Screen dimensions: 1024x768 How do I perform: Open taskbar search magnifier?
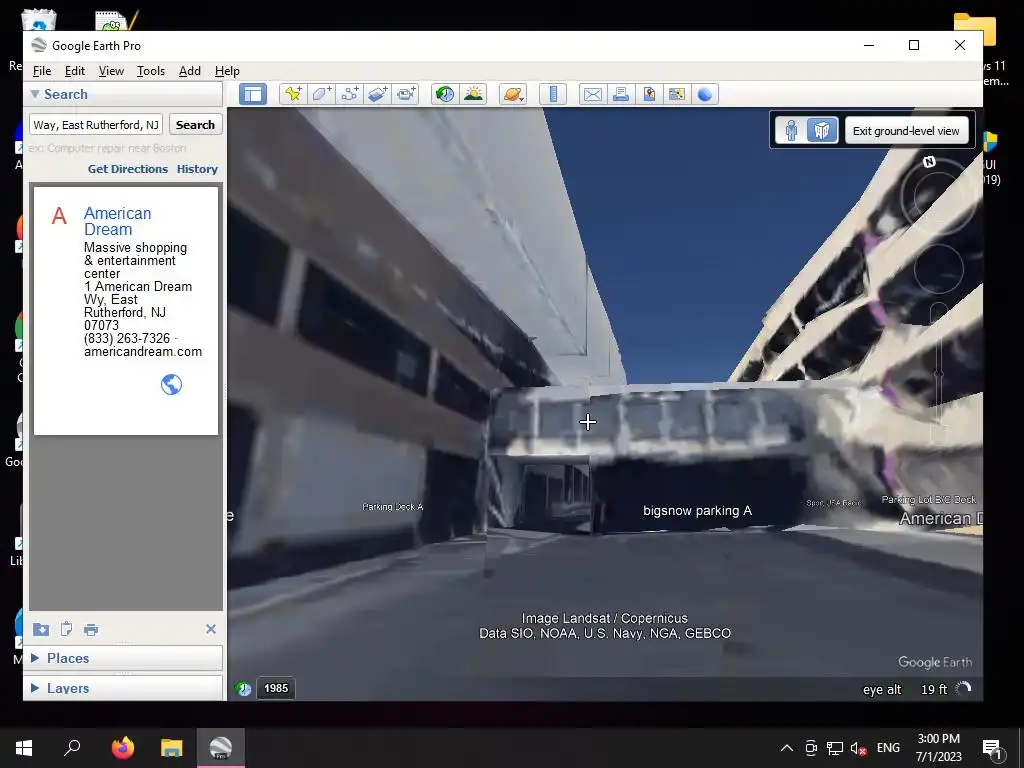[72, 748]
